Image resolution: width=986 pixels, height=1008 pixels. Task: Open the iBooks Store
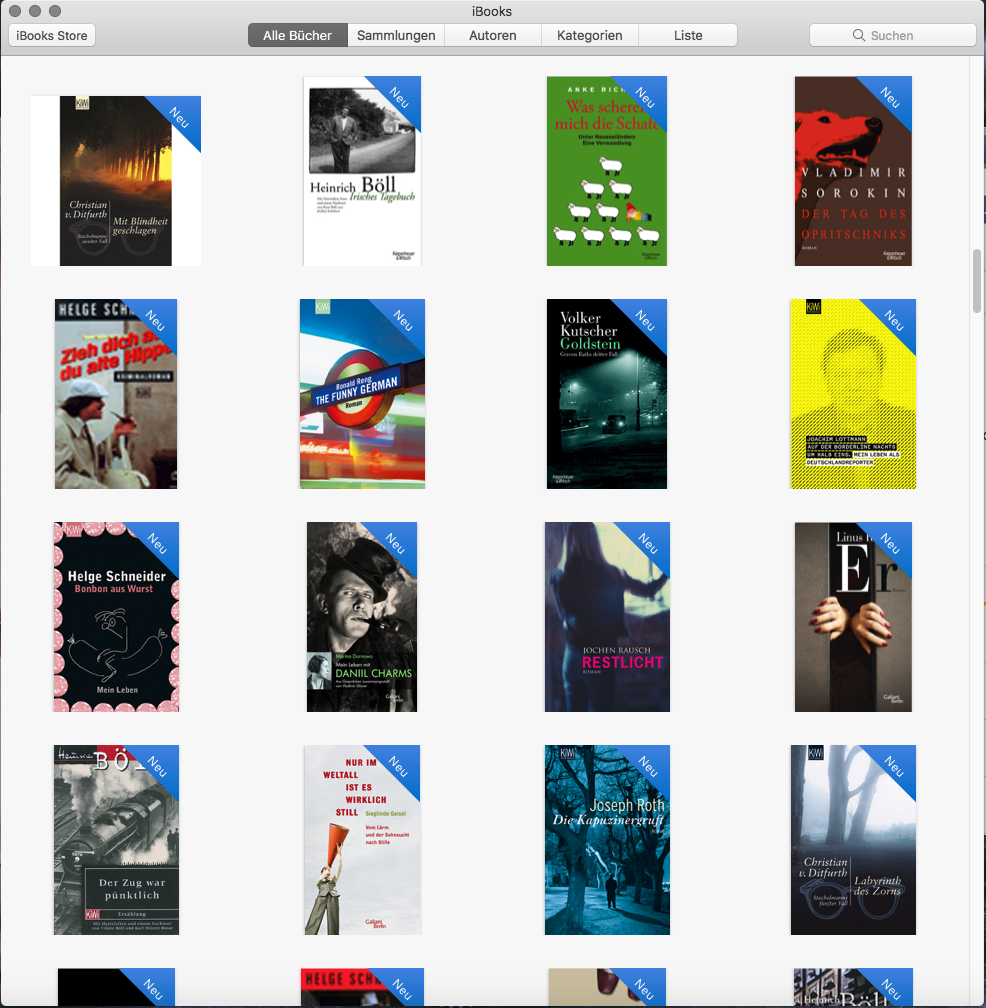(x=52, y=35)
